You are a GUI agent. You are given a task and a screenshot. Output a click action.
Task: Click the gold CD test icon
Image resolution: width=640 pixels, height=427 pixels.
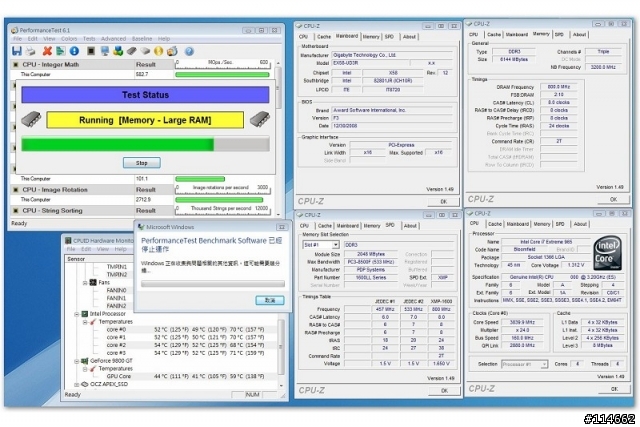tap(158, 51)
